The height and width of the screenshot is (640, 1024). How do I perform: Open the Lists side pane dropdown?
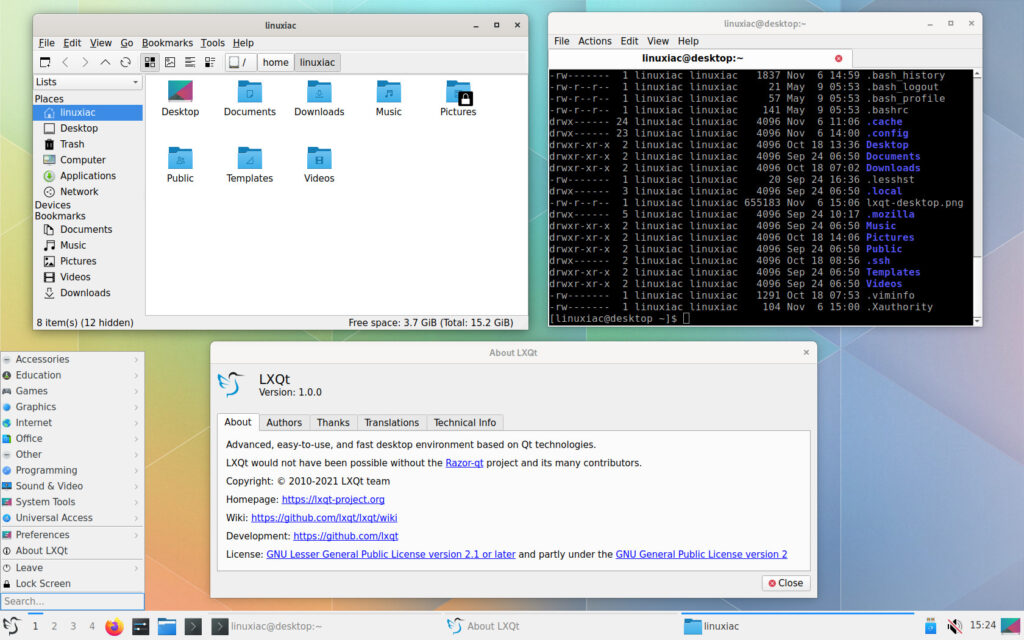(88, 82)
